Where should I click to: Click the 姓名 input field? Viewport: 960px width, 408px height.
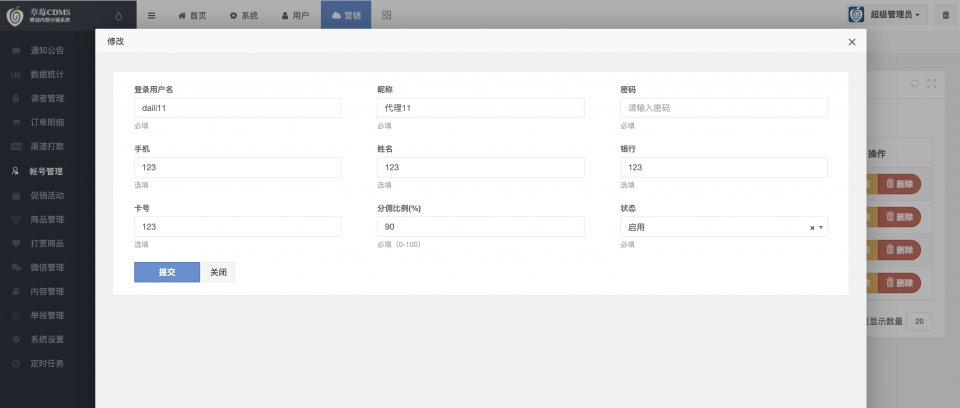tap(481, 167)
